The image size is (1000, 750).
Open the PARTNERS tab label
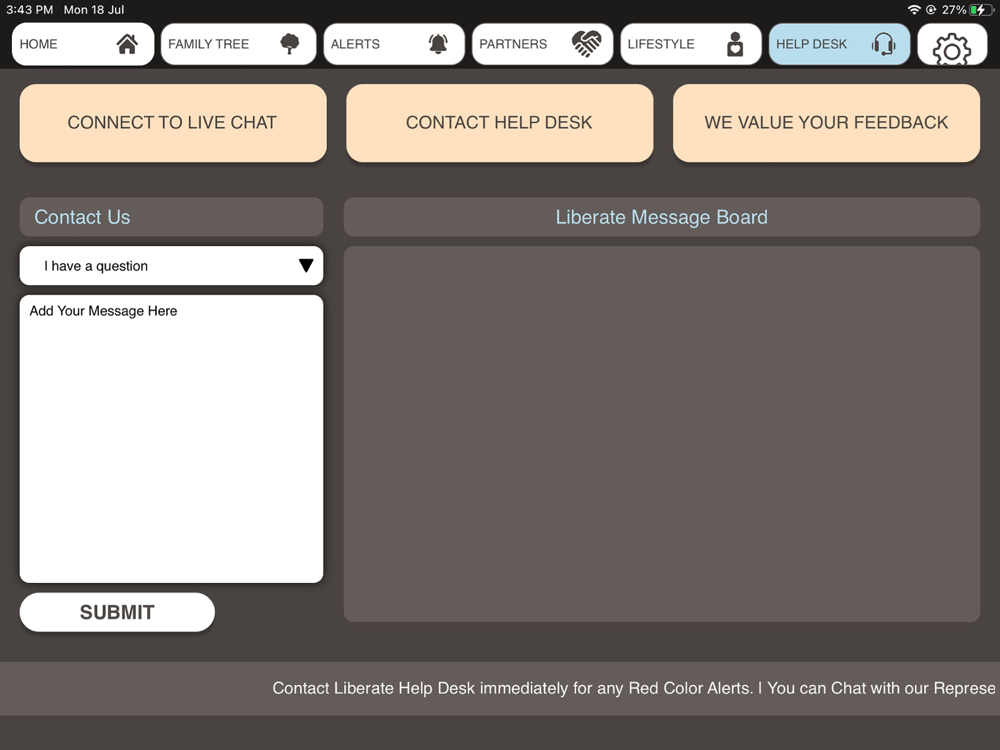(513, 44)
